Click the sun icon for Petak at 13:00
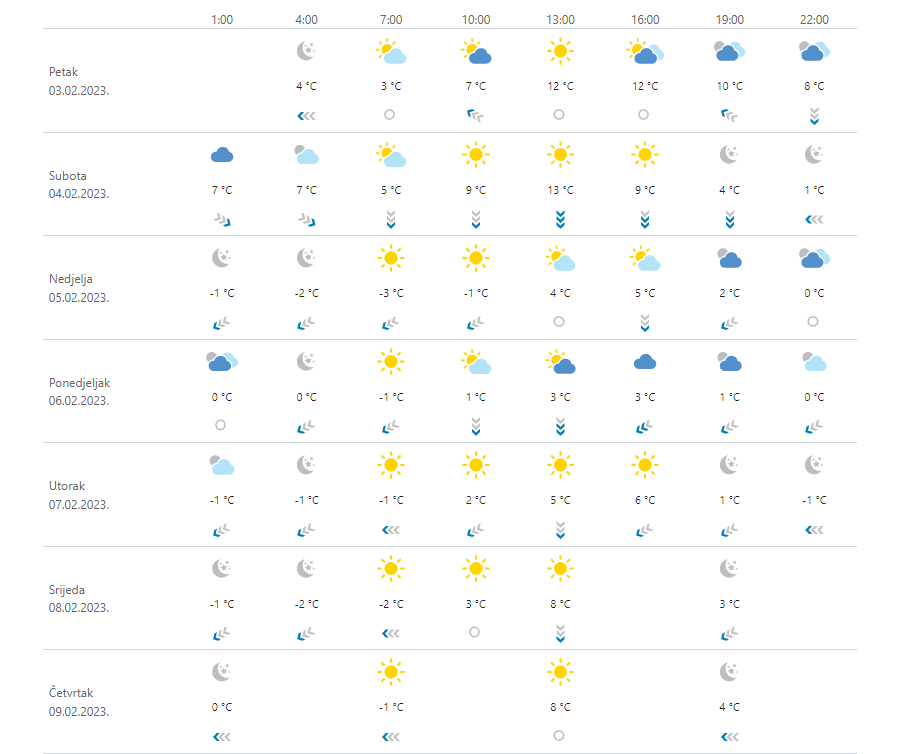 [x=560, y=50]
